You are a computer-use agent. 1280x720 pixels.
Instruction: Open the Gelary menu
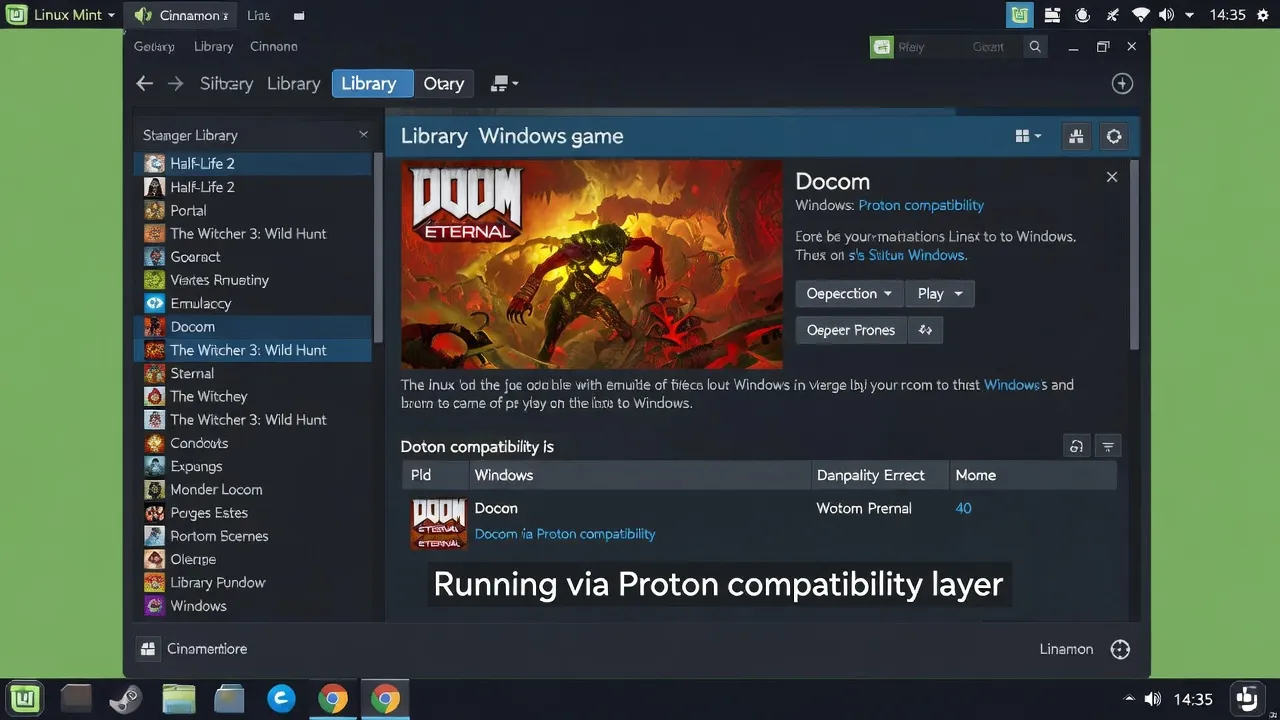point(154,47)
